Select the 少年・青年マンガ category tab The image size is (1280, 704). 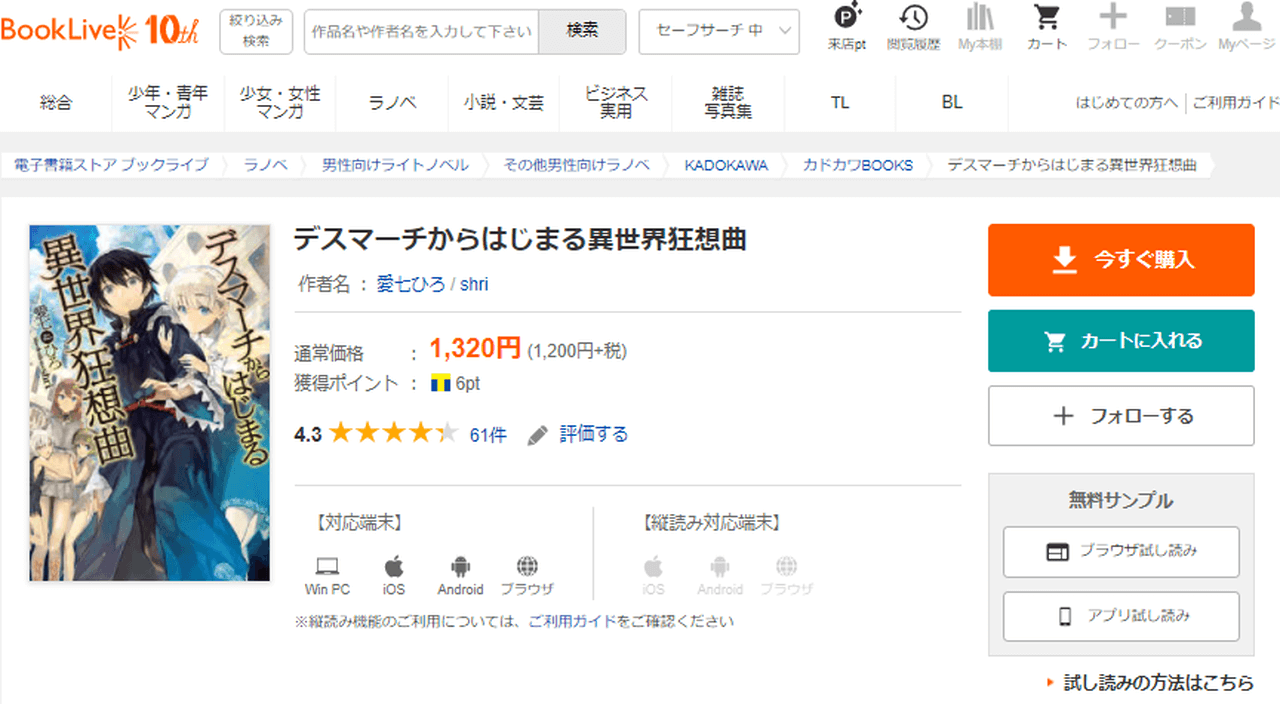tap(168, 102)
